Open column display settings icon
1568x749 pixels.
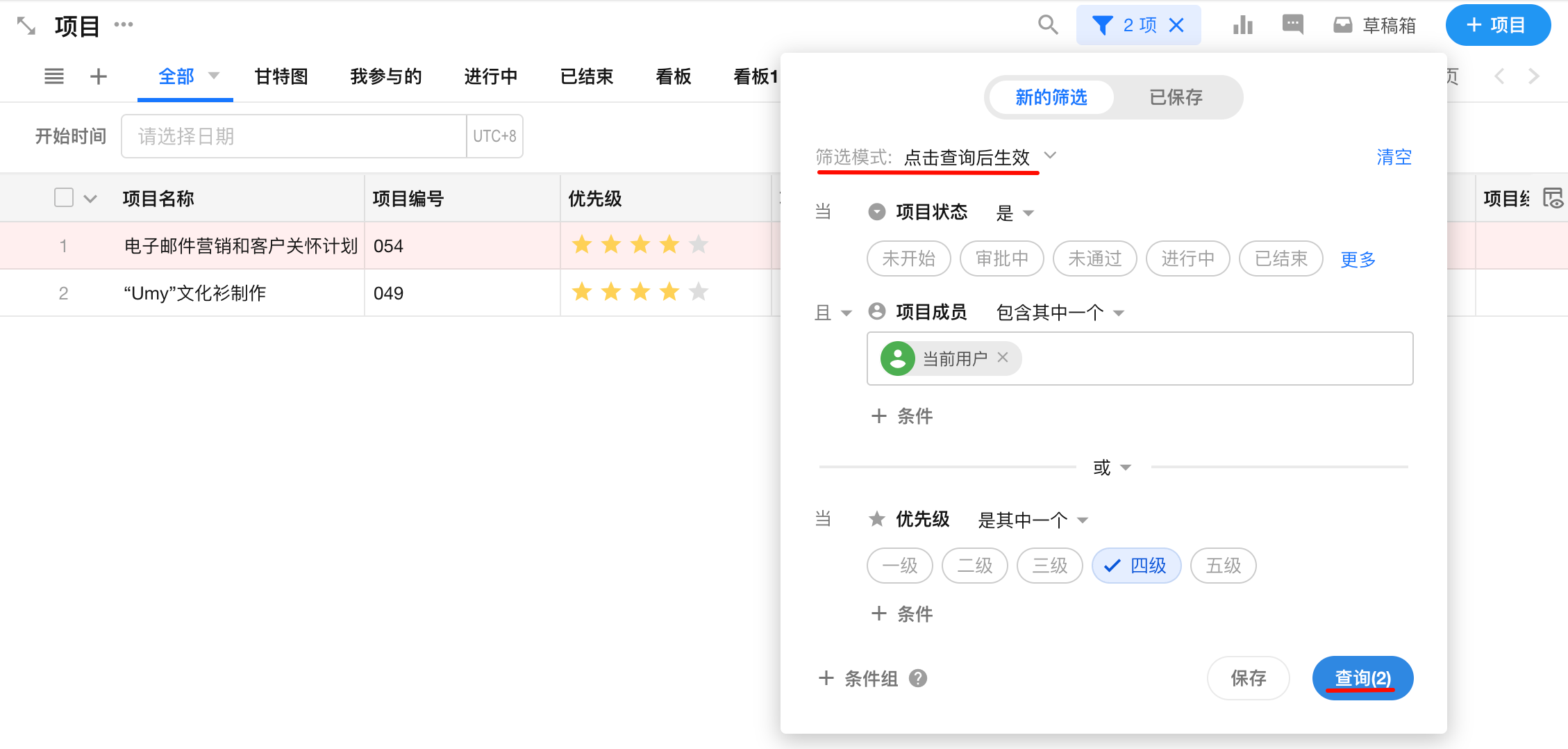point(1552,199)
